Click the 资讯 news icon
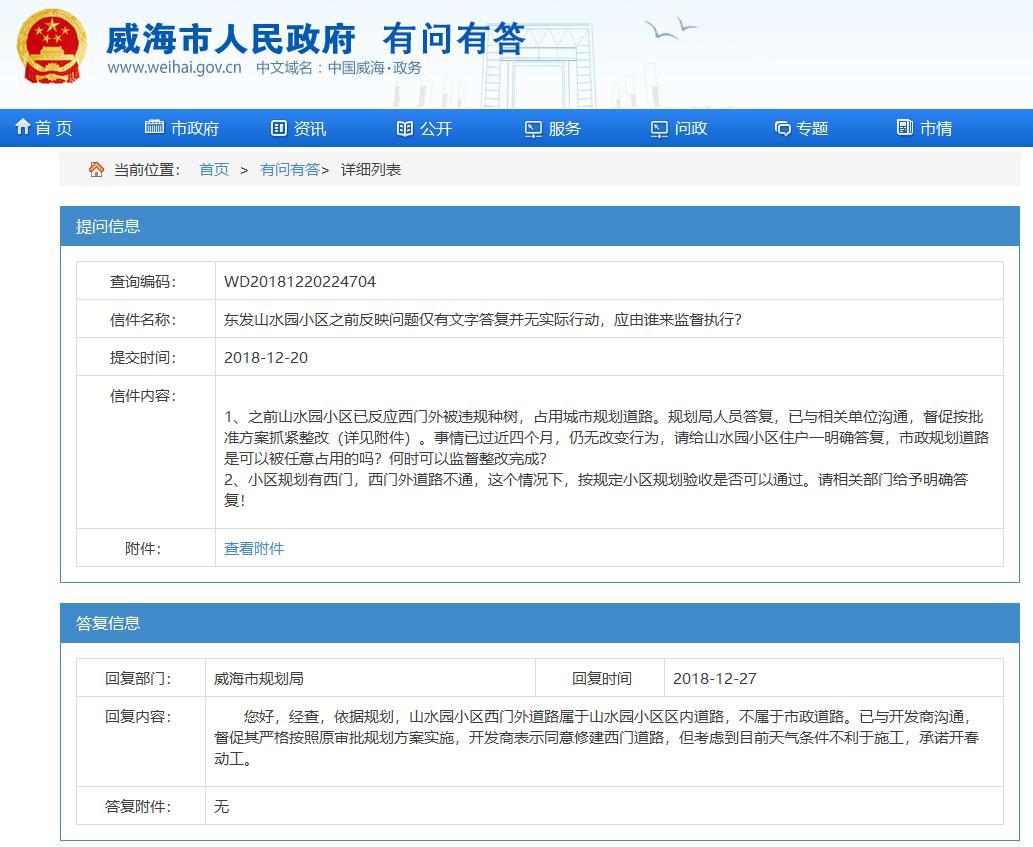This screenshot has height=847, width=1033. coord(279,128)
